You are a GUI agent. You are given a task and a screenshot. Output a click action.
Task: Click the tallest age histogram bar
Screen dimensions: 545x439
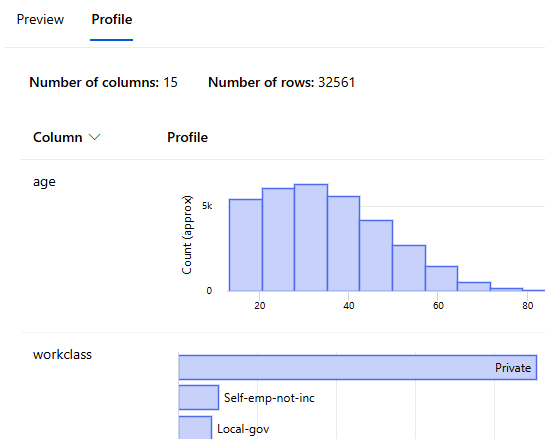(311, 237)
